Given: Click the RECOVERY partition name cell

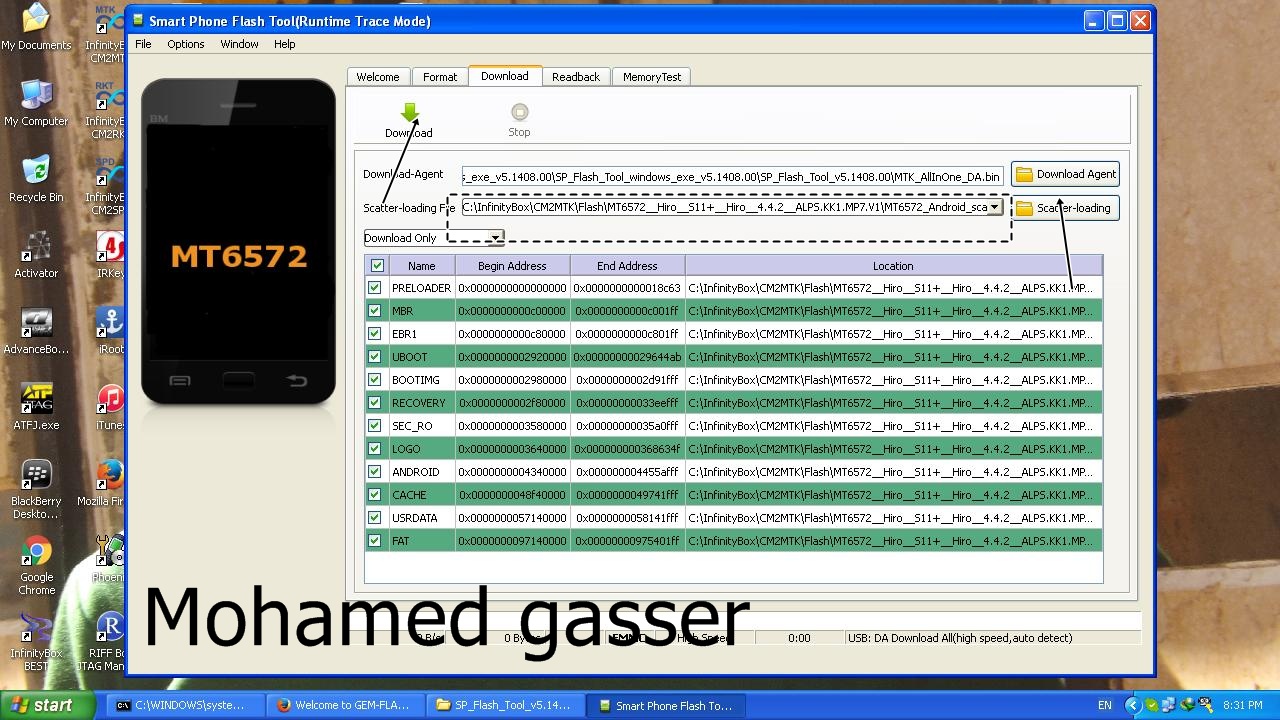Looking at the screenshot, I should (x=421, y=403).
